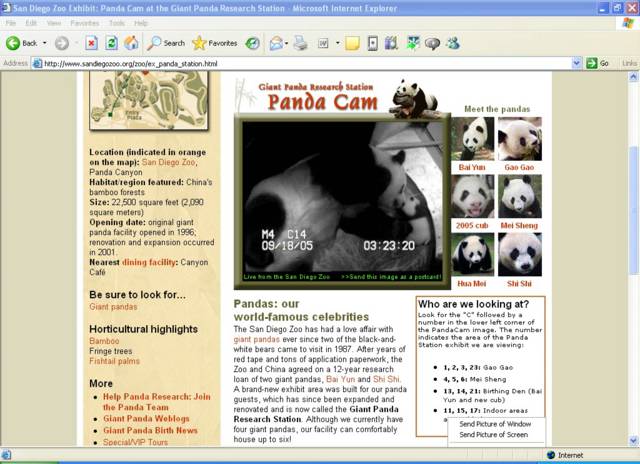This screenshot has width=640, height=464.
Task: Click the Links toolbar label
Action: (629, 63)
